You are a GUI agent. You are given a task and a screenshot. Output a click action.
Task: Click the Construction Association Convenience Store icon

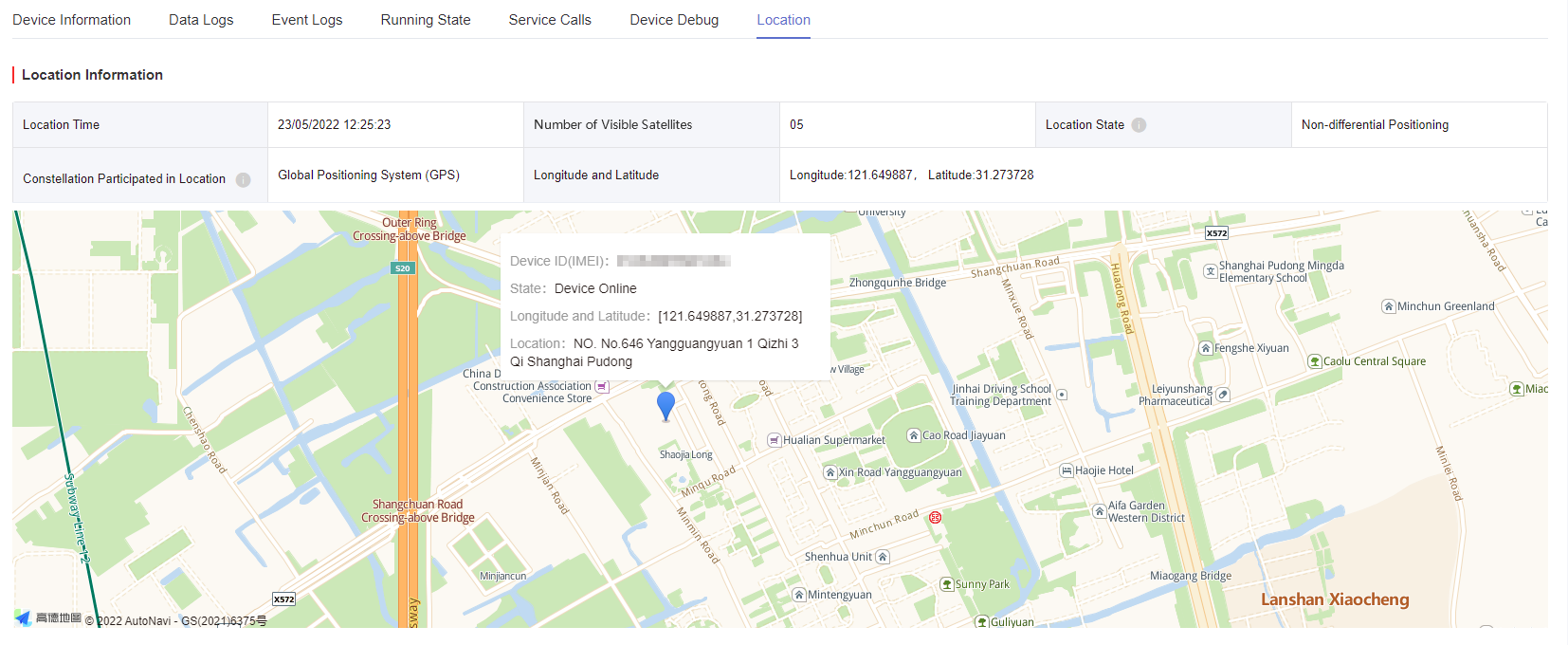pos(602,387)
